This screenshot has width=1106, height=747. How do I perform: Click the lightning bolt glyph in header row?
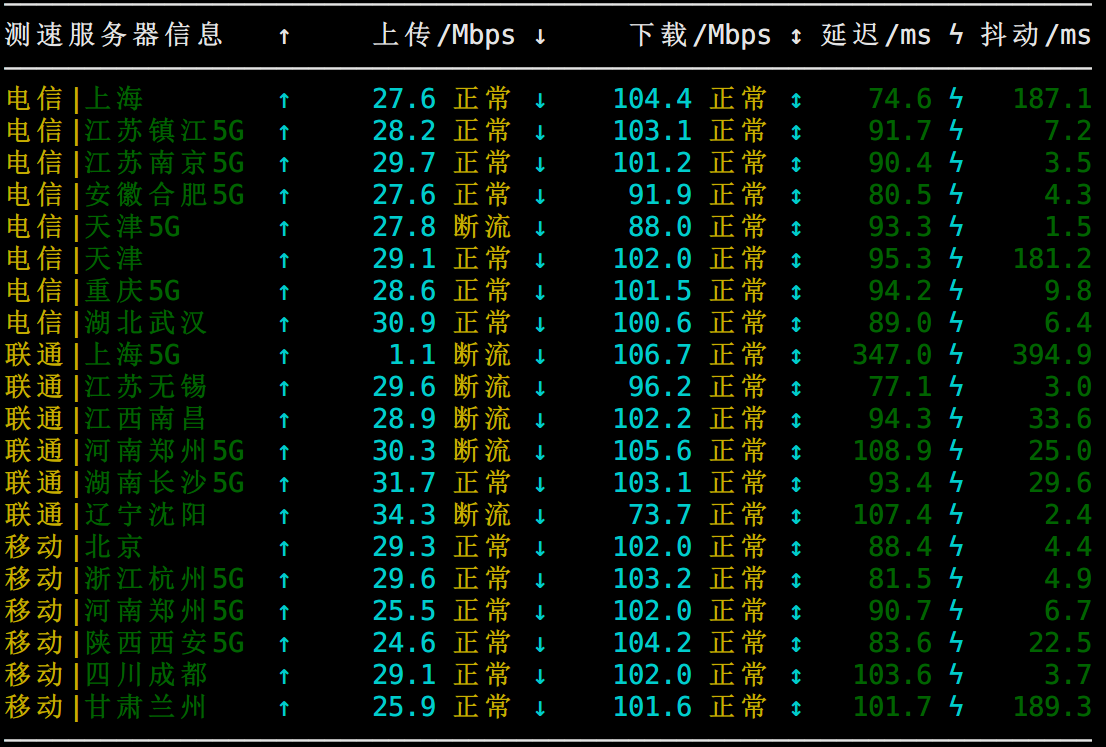tap(956, 34)
